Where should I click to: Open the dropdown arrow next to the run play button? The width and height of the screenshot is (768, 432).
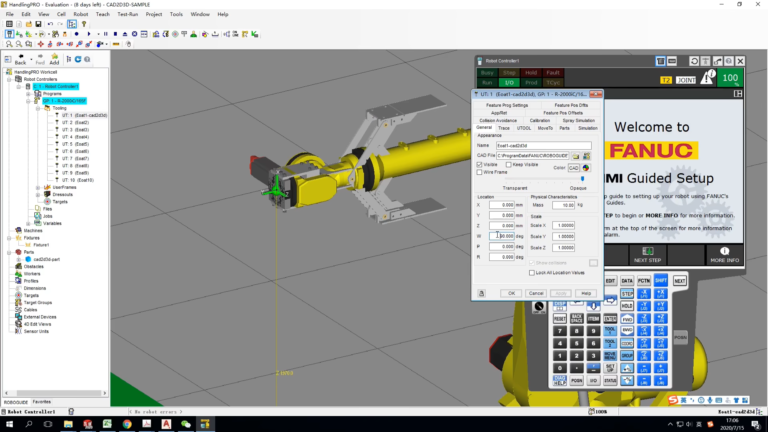pos(98,34)
